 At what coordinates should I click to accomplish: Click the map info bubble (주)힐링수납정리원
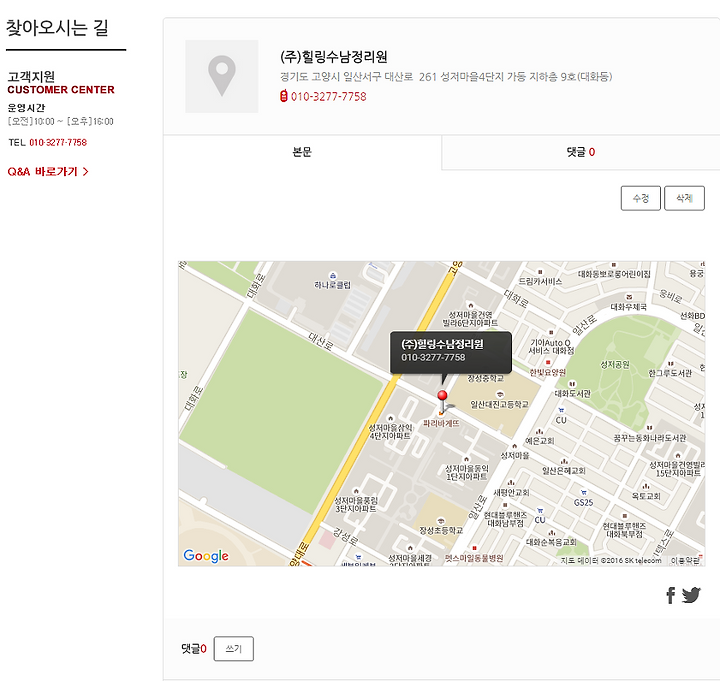[x=450, y=352]
